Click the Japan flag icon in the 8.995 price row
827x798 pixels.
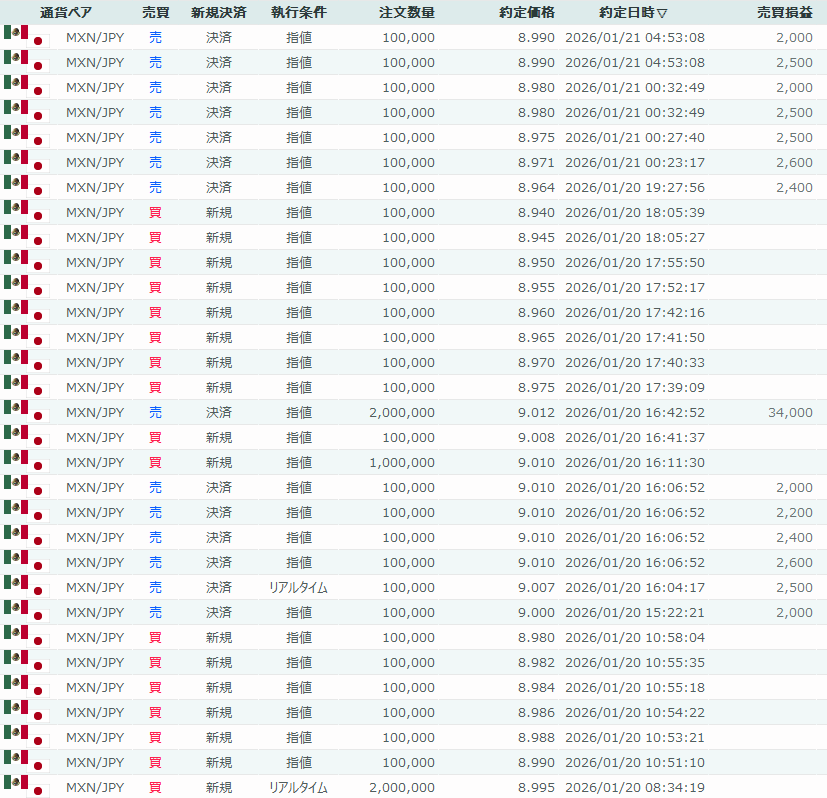point(39,791)
